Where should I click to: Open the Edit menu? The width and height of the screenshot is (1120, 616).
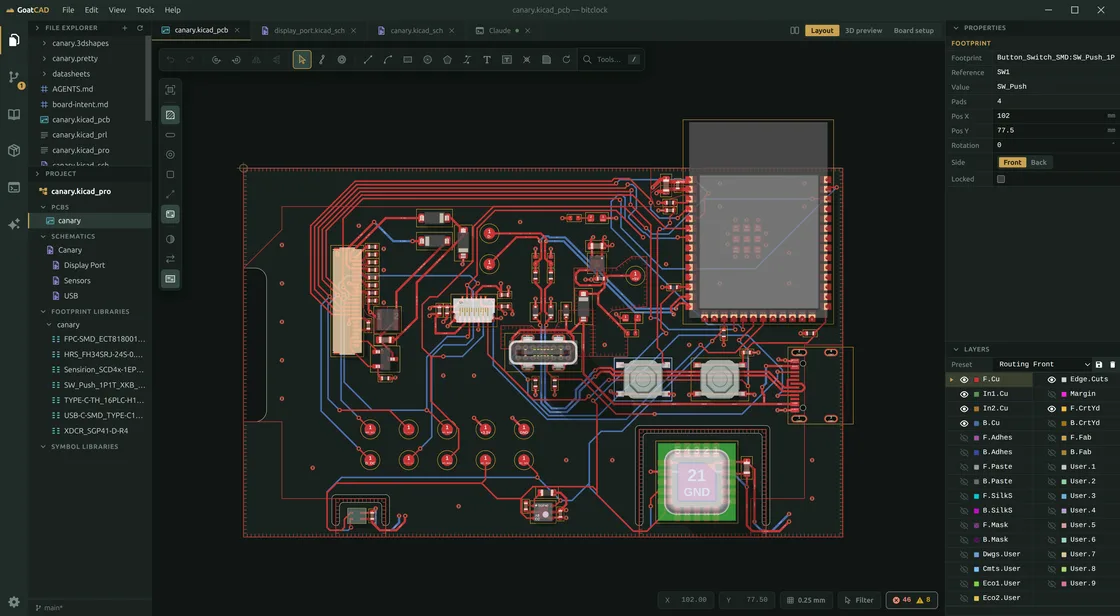coord(91,10)
